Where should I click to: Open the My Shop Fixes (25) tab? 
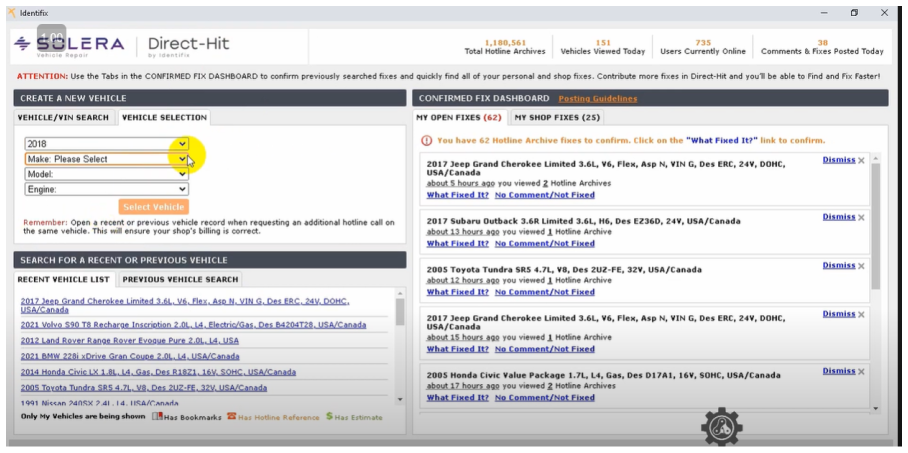[x=557, y=118]
